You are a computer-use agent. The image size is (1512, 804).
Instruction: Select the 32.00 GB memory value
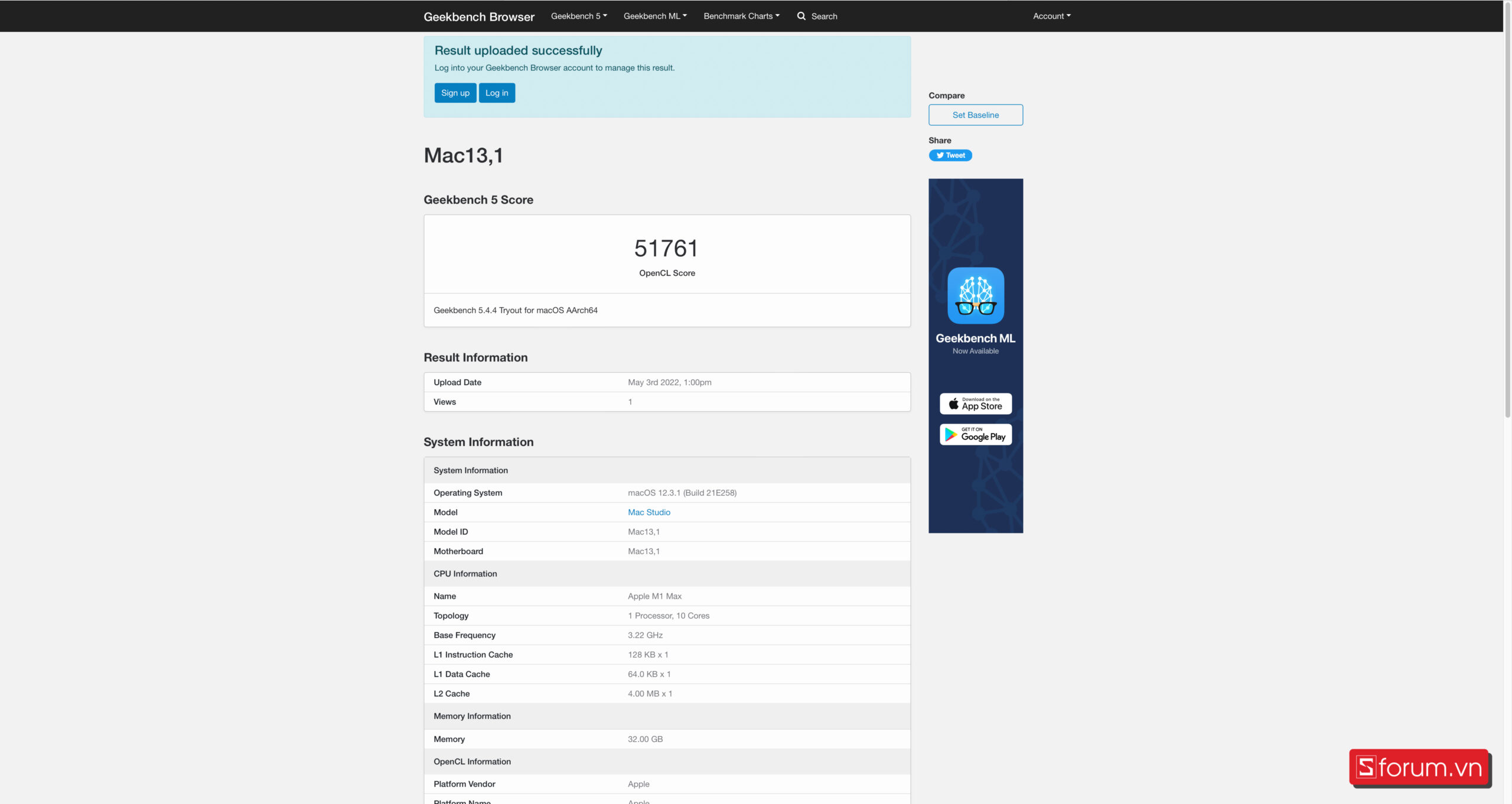tap(645, 739)
